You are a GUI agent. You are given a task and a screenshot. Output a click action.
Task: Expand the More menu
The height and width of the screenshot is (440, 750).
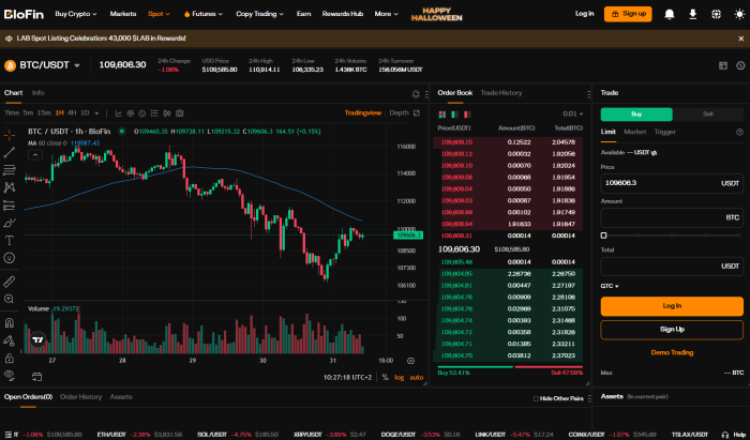[386, 14]
